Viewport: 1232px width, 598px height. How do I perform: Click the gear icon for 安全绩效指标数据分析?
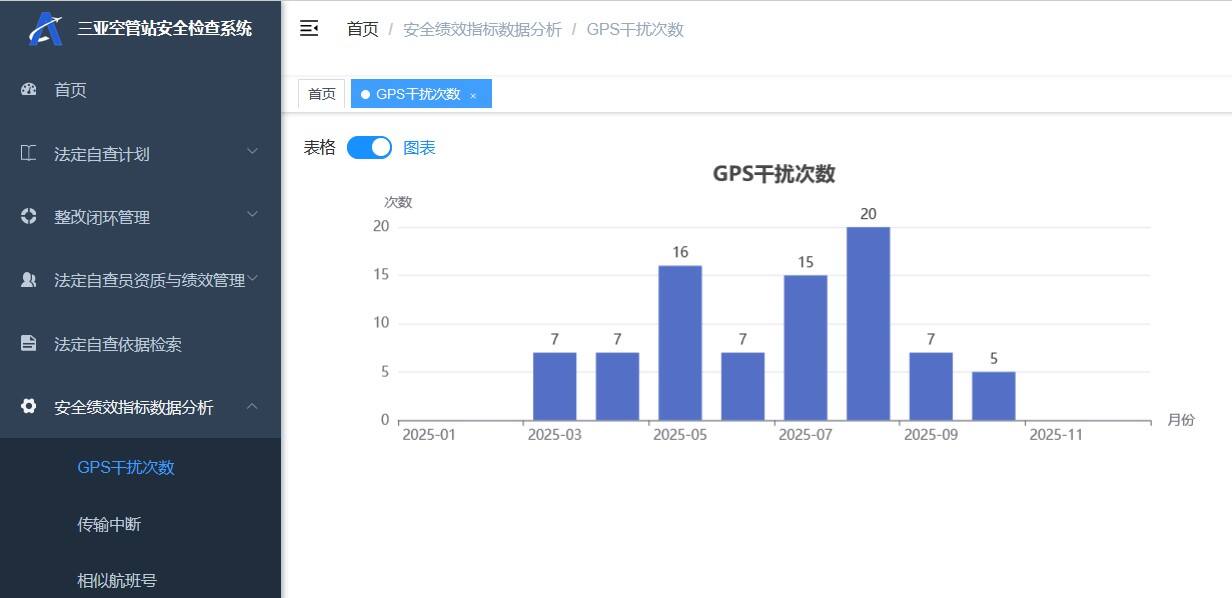coord(29,407)
